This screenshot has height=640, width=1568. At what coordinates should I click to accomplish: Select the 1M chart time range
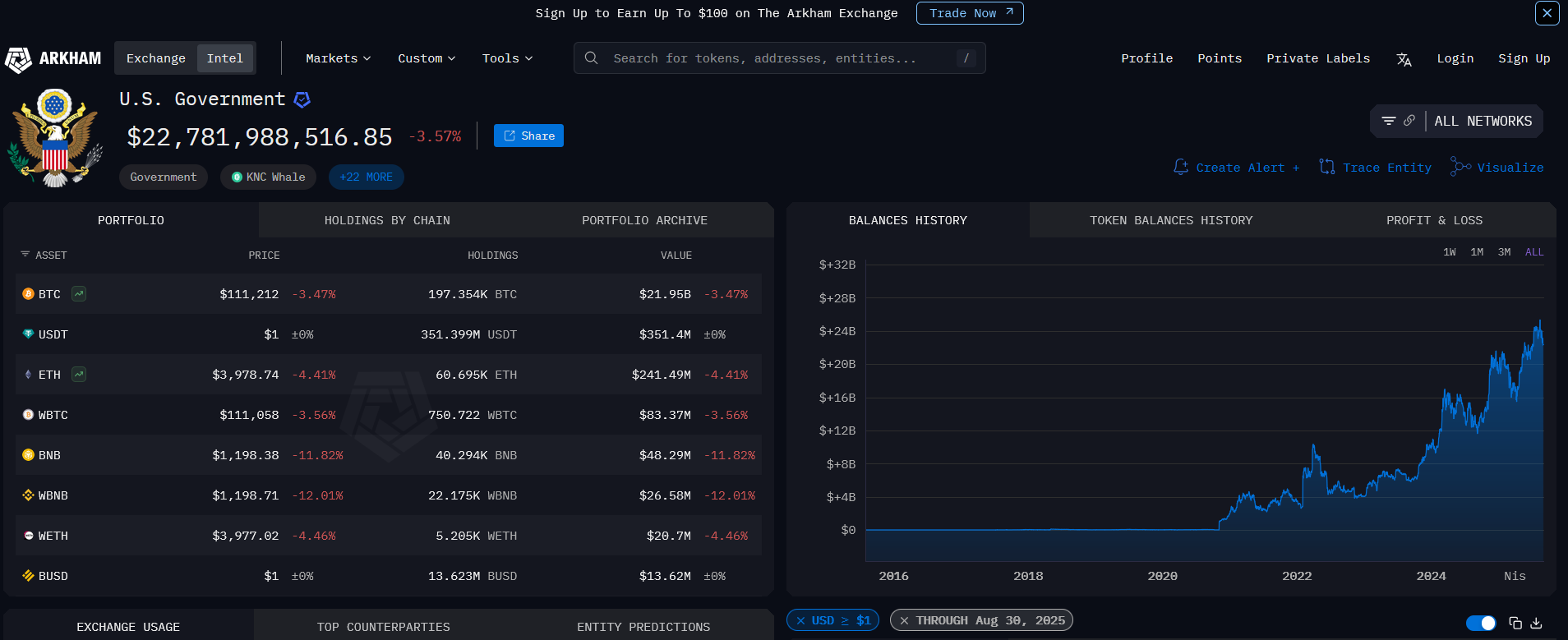(x=1477, y=252)
